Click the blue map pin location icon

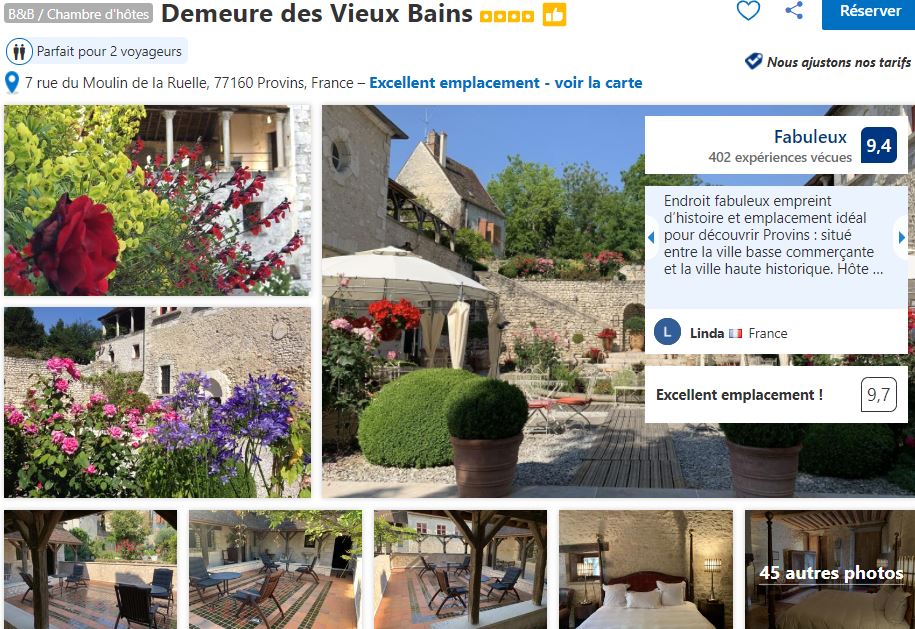[12, 83]
